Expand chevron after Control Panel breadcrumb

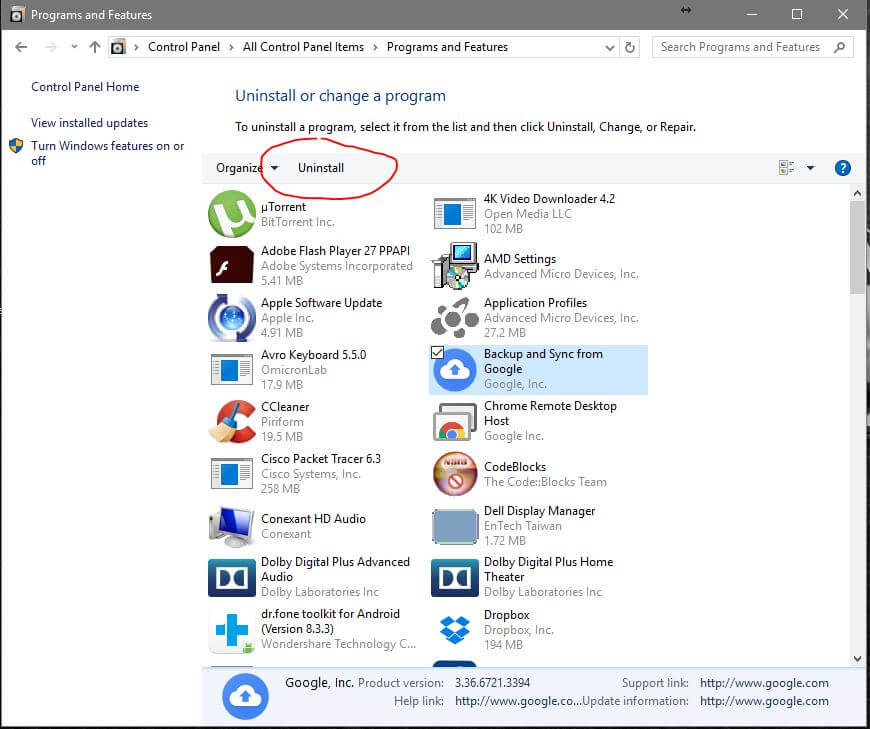pyautogui.click(x=231, y=47)
